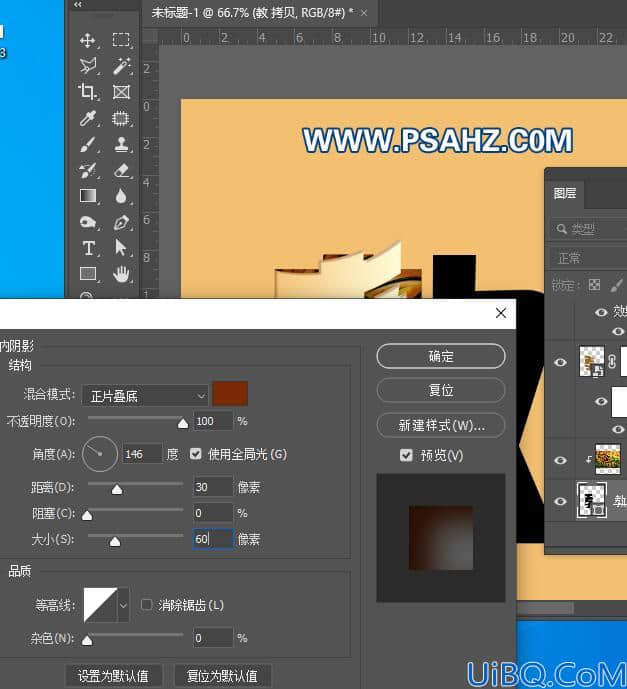Image resolution: width=627 pixels, height=689 pixels.
Task: Select the Pen tool
Action: pyautogui.click(x=121, y=222)
